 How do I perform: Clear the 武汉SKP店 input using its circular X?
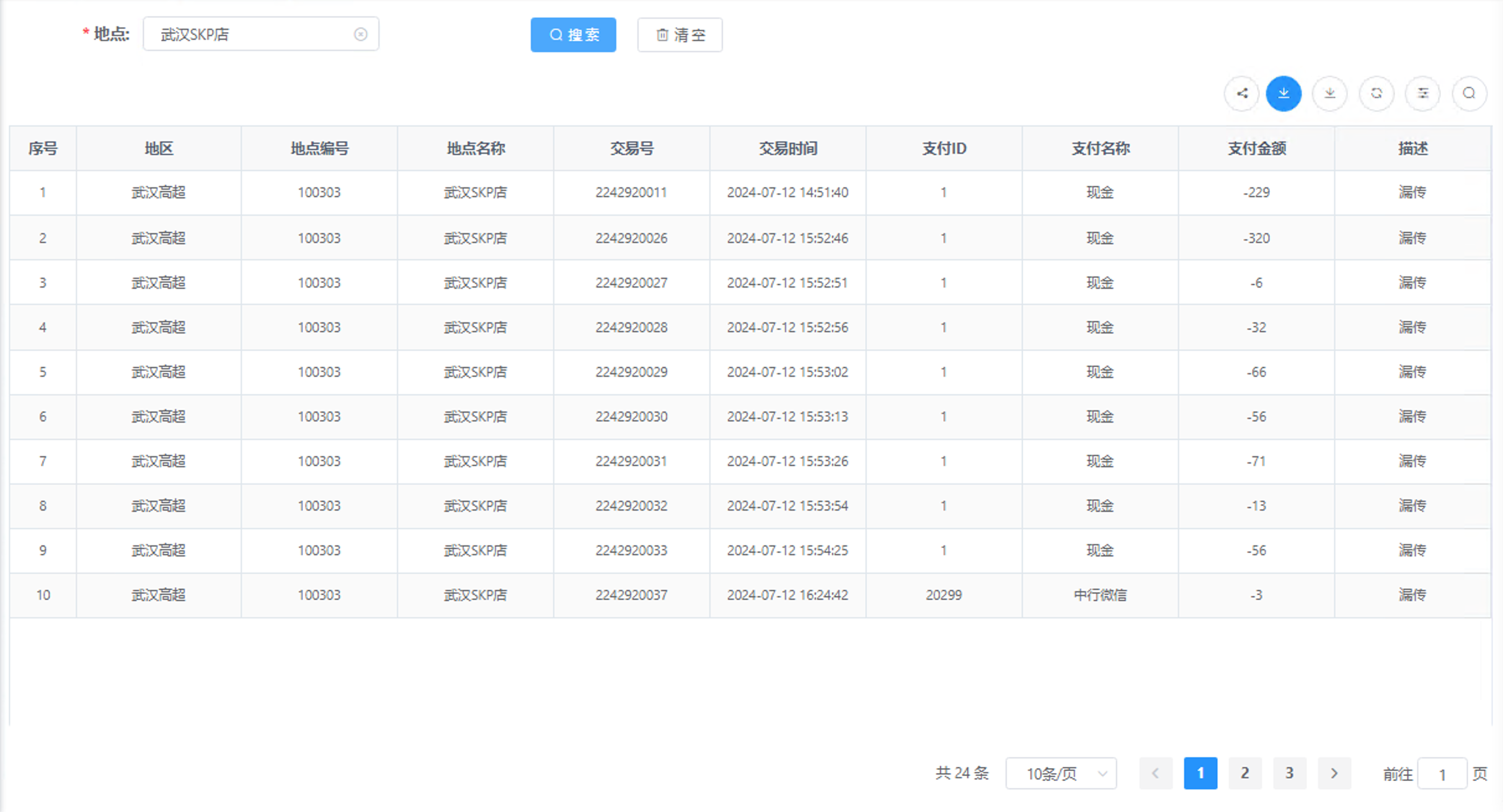(x=361, y=34)
